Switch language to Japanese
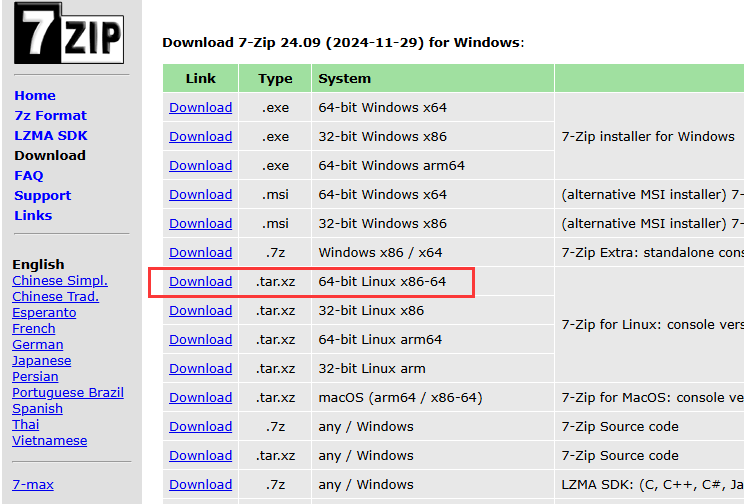This screenshot has height=504, width=744. tap(42, 361)
